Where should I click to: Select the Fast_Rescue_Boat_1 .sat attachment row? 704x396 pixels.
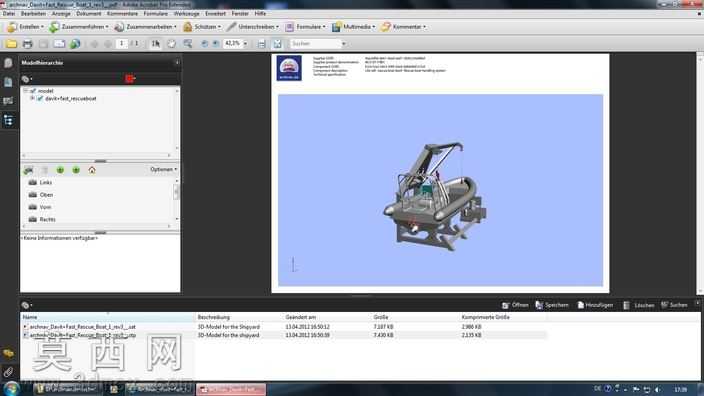[x=283, y=327]
